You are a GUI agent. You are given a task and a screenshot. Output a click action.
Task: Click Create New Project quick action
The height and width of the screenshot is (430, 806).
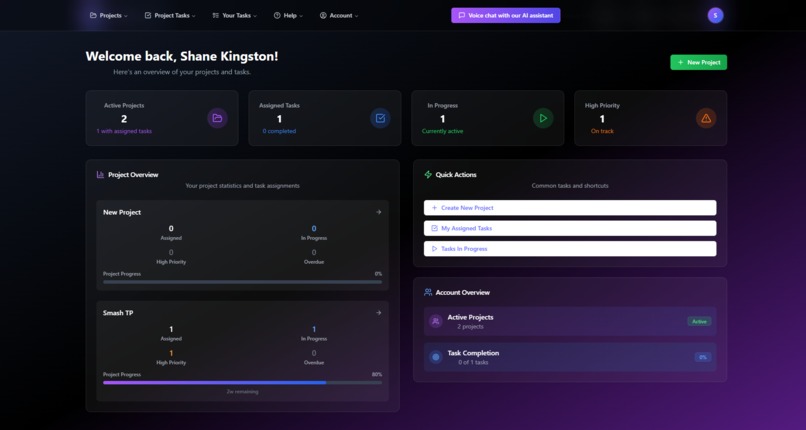tap(570, 208)
